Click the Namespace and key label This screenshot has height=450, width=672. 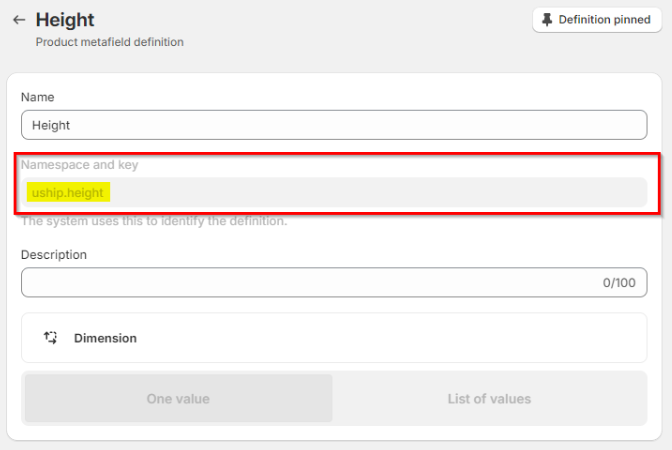(x=78, y=164)
